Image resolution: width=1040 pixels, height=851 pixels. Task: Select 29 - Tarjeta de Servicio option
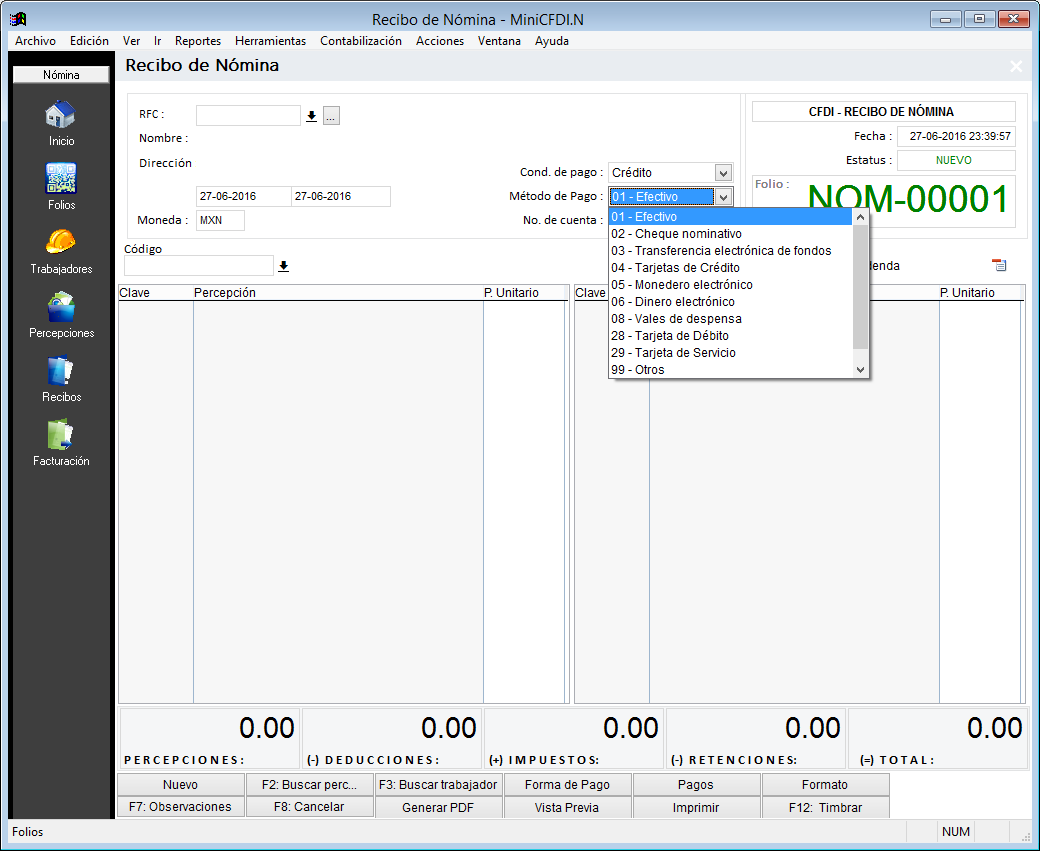point(730,353)
